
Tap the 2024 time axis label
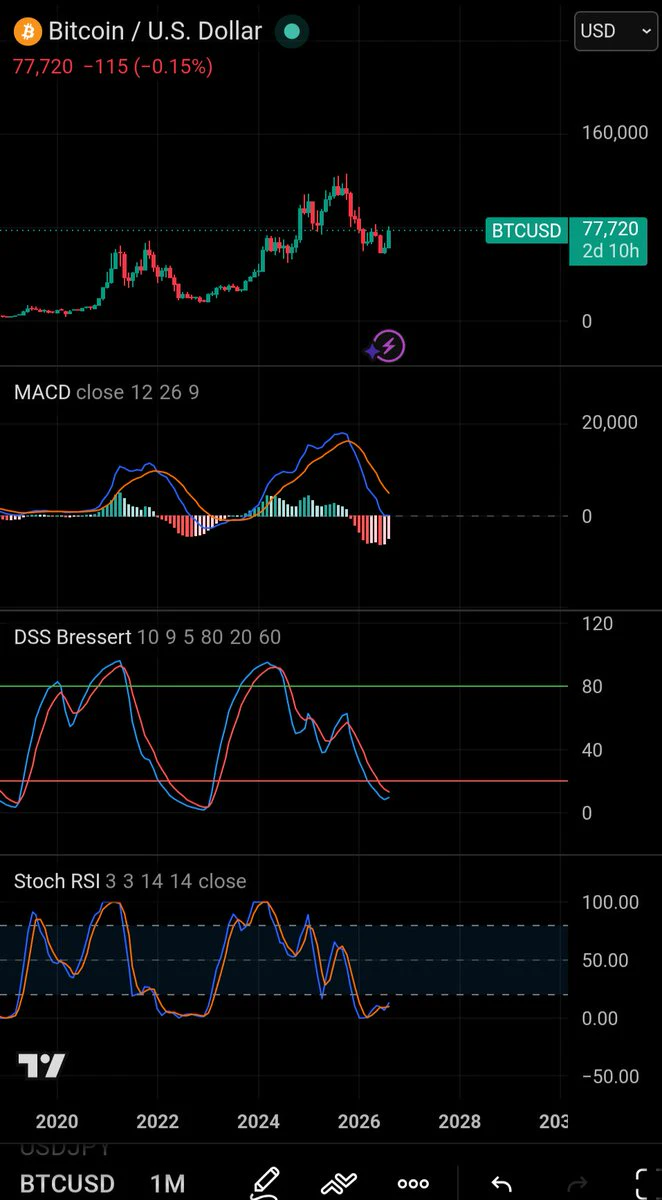259,1120
